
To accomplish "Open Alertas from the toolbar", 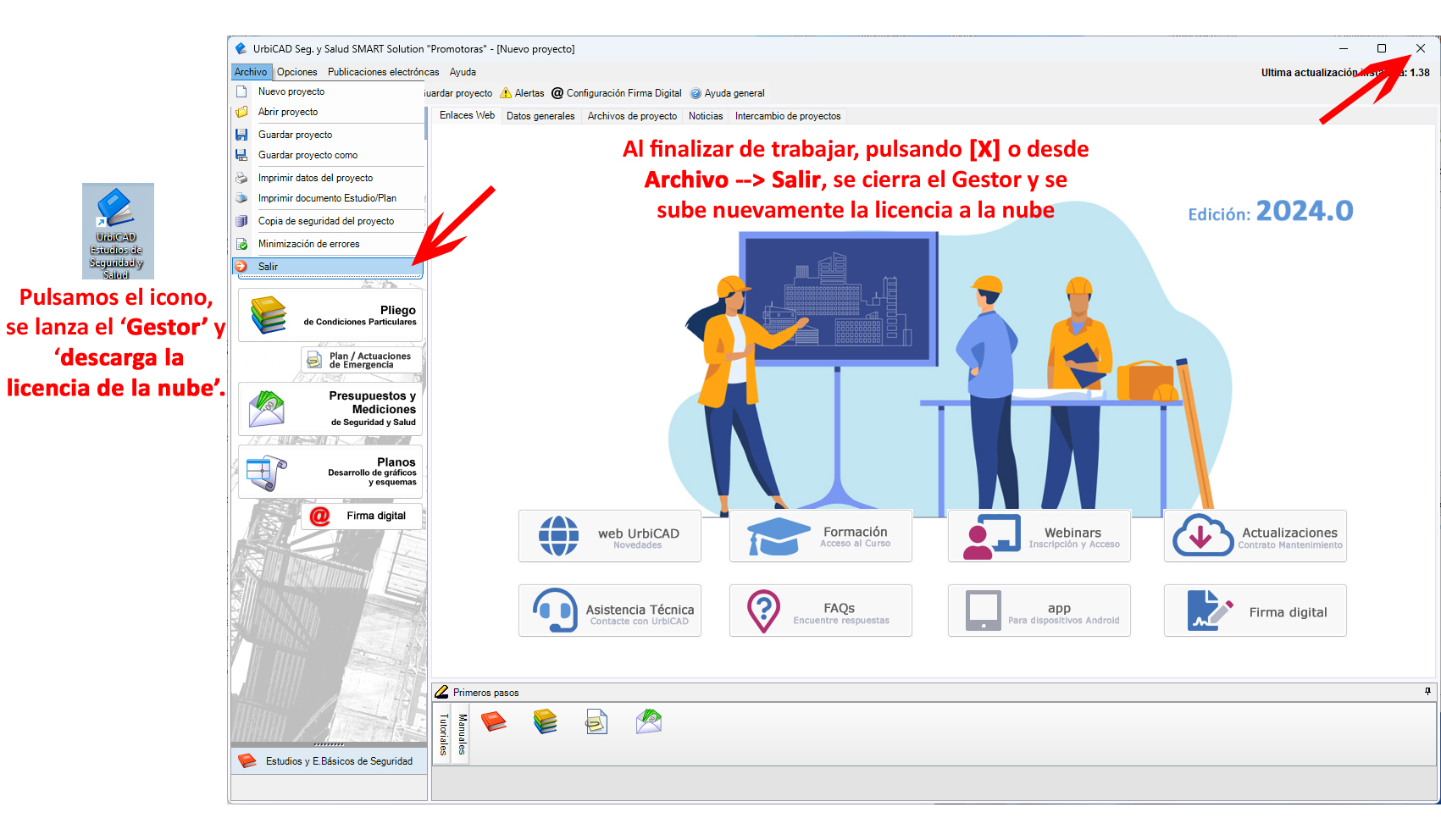I will click(x=522, y=93).
